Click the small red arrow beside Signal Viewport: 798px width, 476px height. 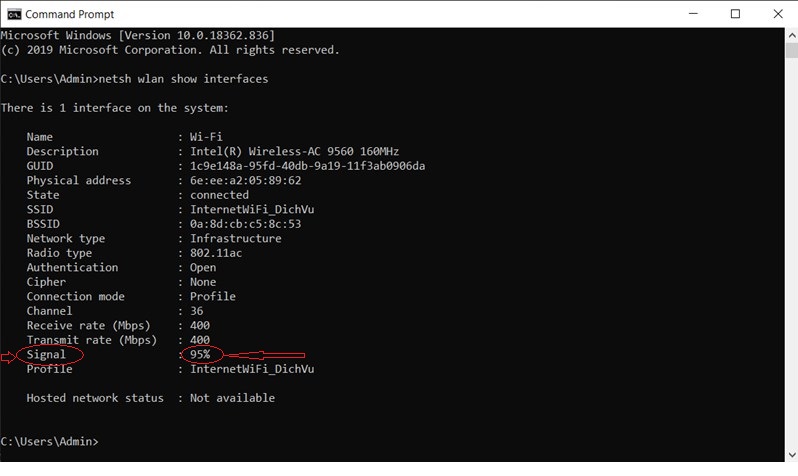pyautogui.click(x=8, y=357)
